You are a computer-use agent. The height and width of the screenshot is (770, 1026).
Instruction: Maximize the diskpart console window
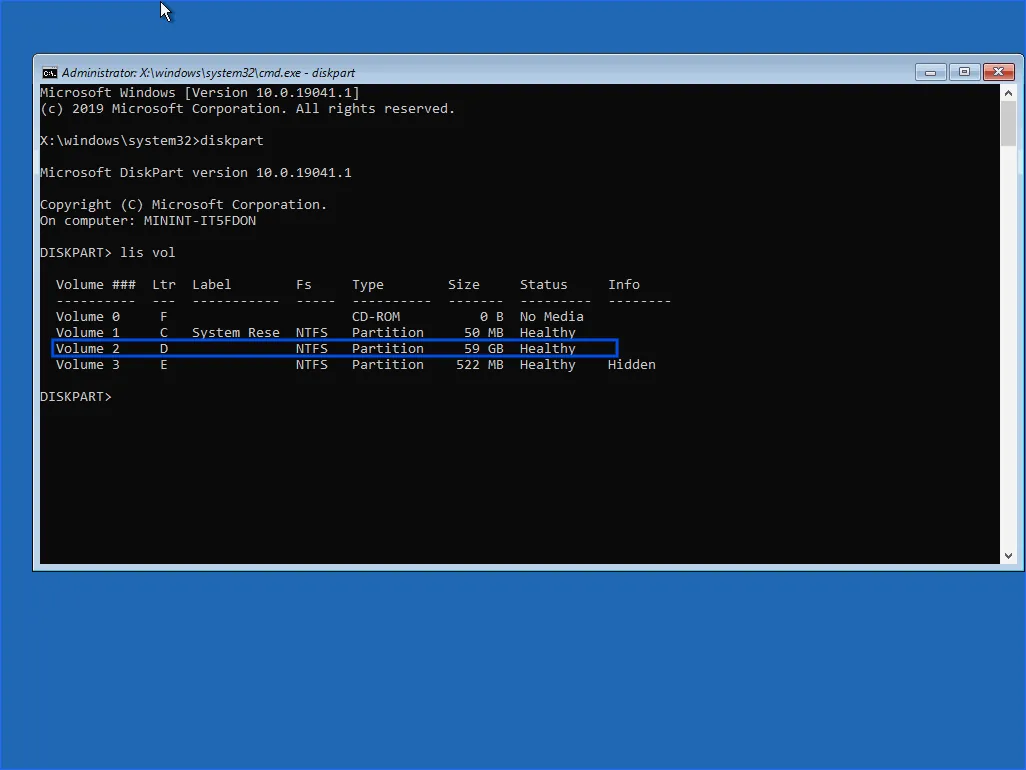tap(964, 72)
